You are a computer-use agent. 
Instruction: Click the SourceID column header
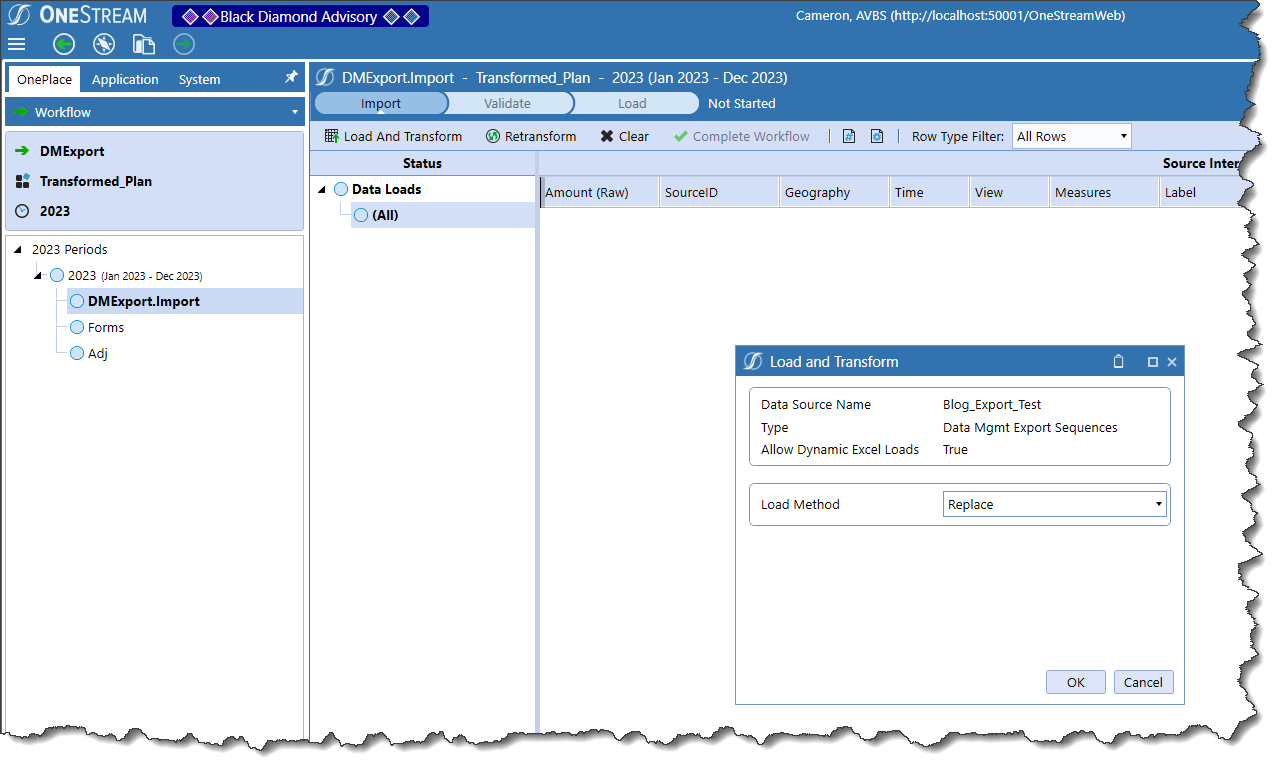tap(720, 193)
